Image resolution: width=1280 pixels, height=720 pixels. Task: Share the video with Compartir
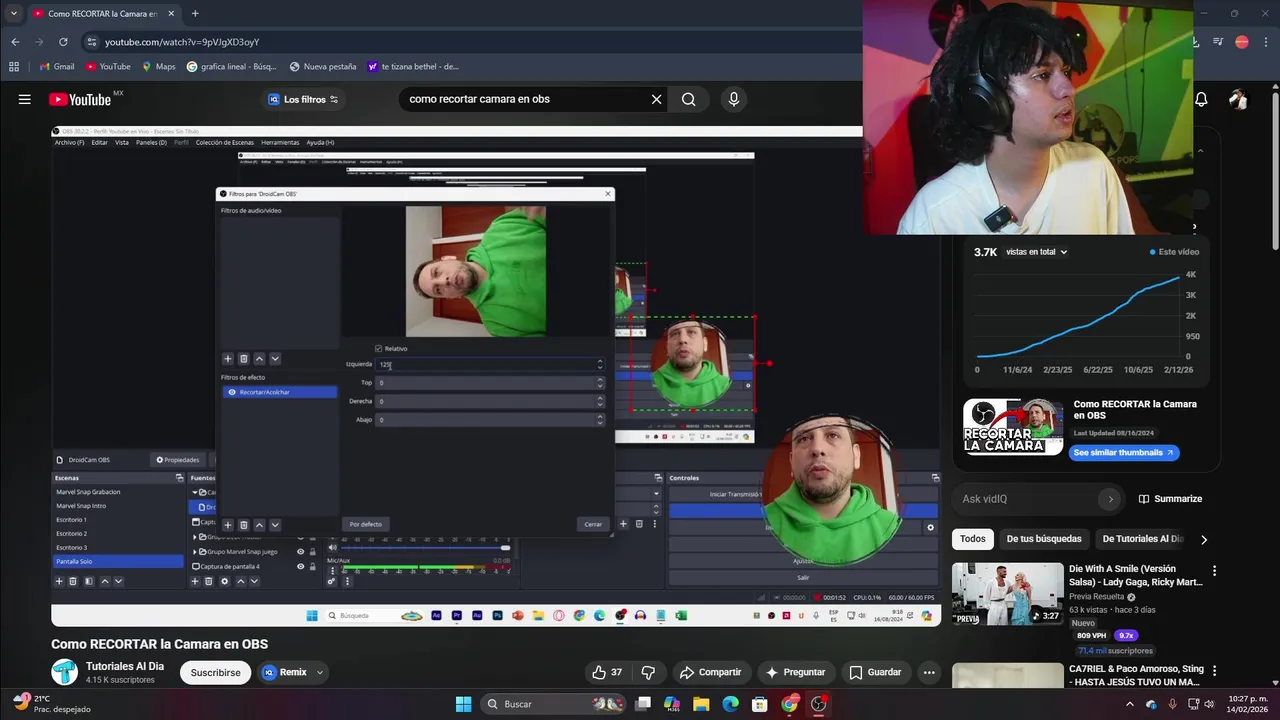[x=710, y=672]
